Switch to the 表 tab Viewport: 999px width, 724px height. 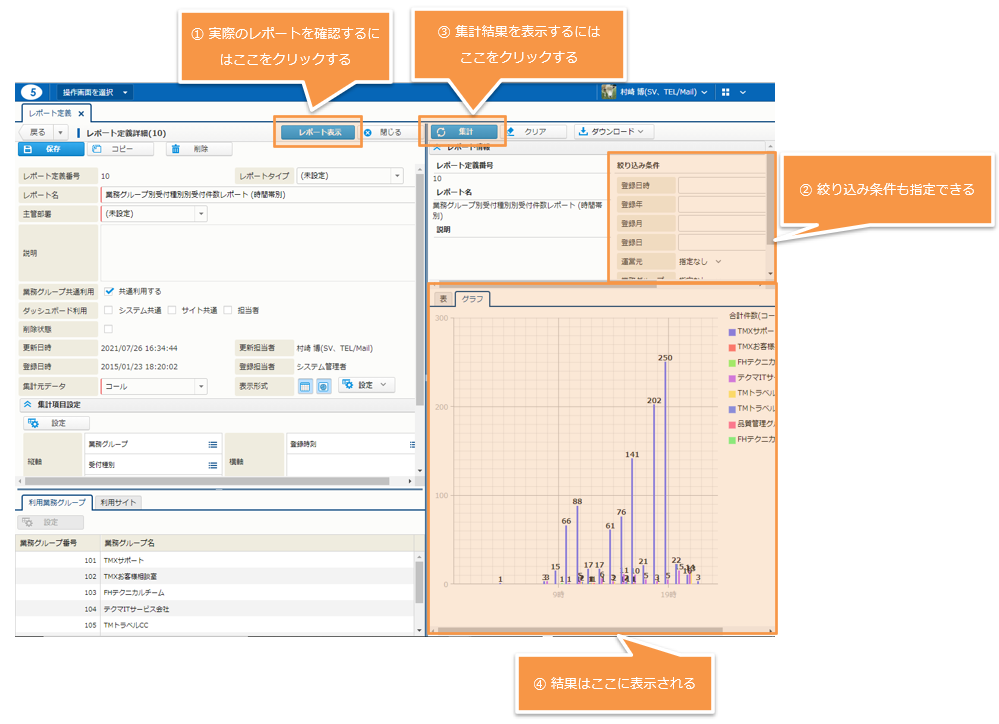coord(441,298)
